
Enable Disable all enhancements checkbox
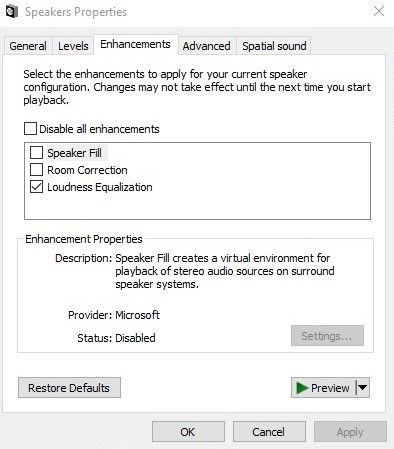coord(30,129)
